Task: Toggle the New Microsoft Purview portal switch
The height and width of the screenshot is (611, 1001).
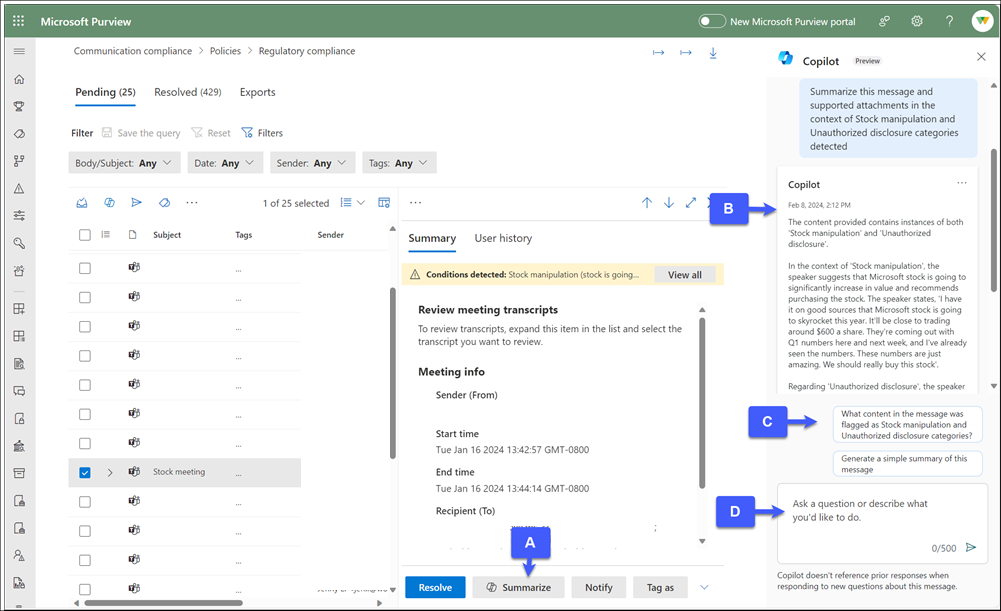Action: pos(713,20)
